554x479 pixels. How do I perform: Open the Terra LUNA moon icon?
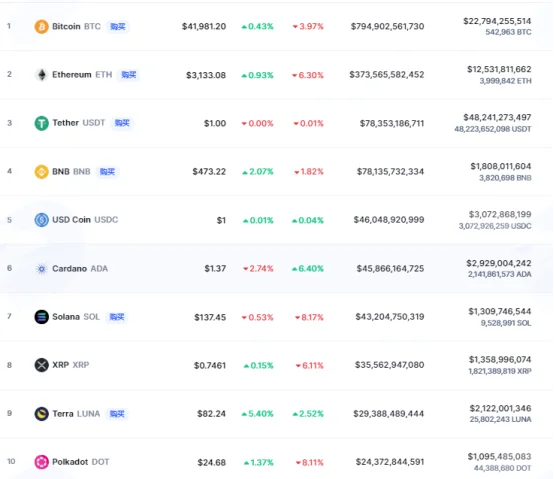point(41,414)
